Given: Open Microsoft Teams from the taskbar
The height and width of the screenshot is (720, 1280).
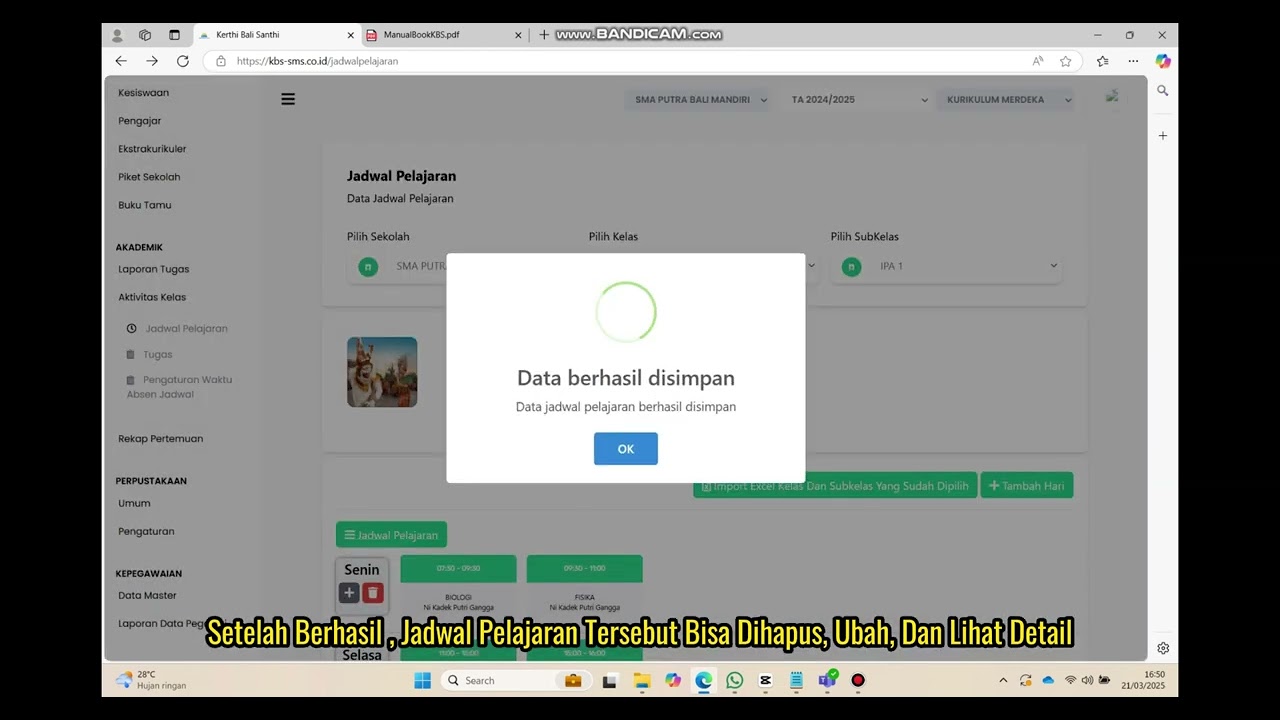Looking at the screenshot, I should click(x=827, y=680).
